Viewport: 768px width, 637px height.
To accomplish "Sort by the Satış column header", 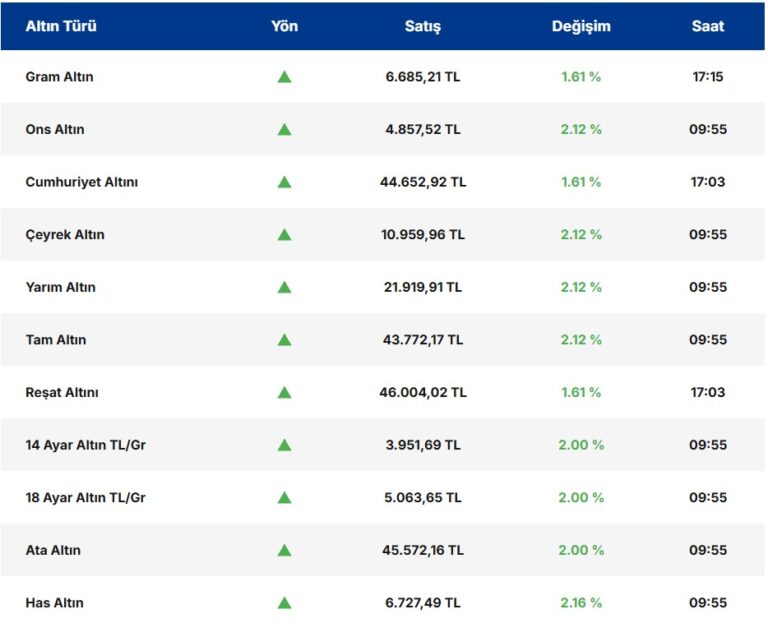I will tap(422, 27).
